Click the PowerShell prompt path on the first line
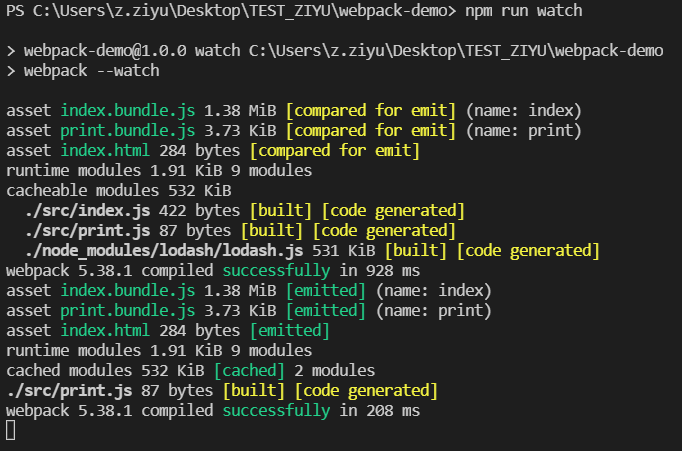Image resolution: width=682 pixels, height=451 pixels. pos(231,10)
